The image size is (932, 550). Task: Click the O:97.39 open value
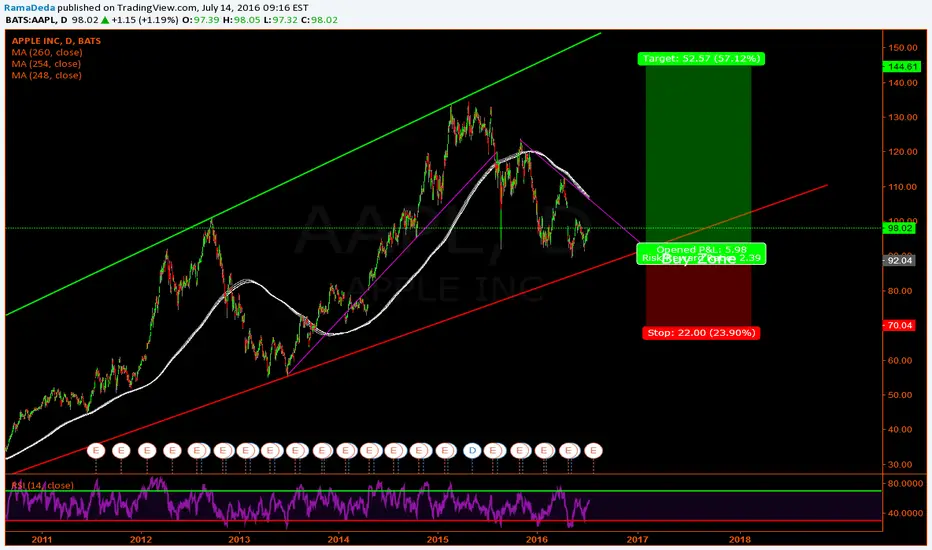tap(201, 20)
